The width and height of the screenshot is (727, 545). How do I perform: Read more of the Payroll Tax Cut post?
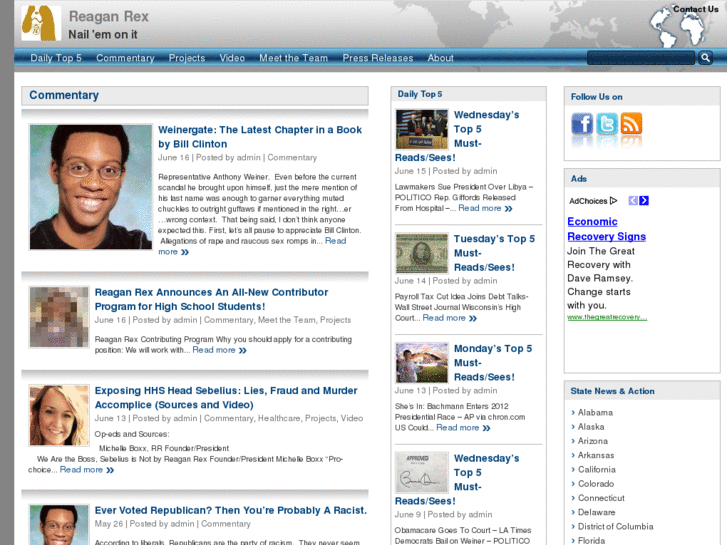point(449,318)
